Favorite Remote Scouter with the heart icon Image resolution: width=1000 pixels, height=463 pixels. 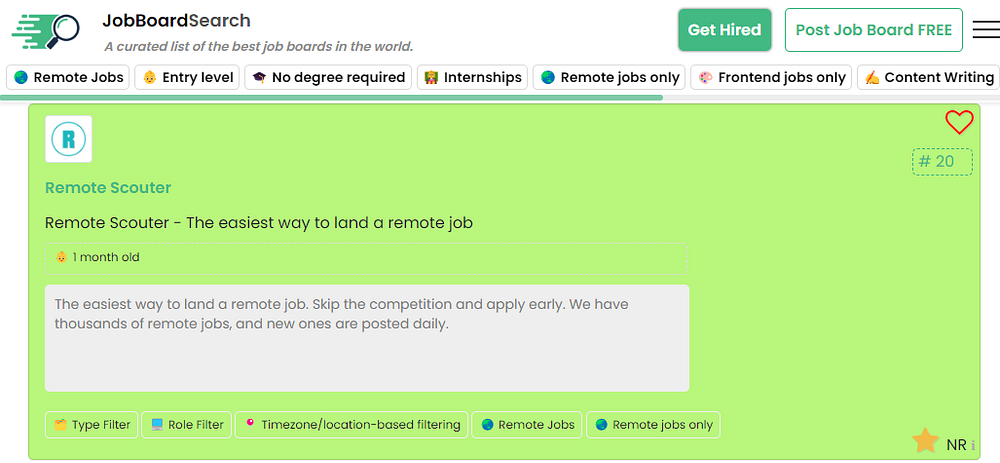point(958,122)
